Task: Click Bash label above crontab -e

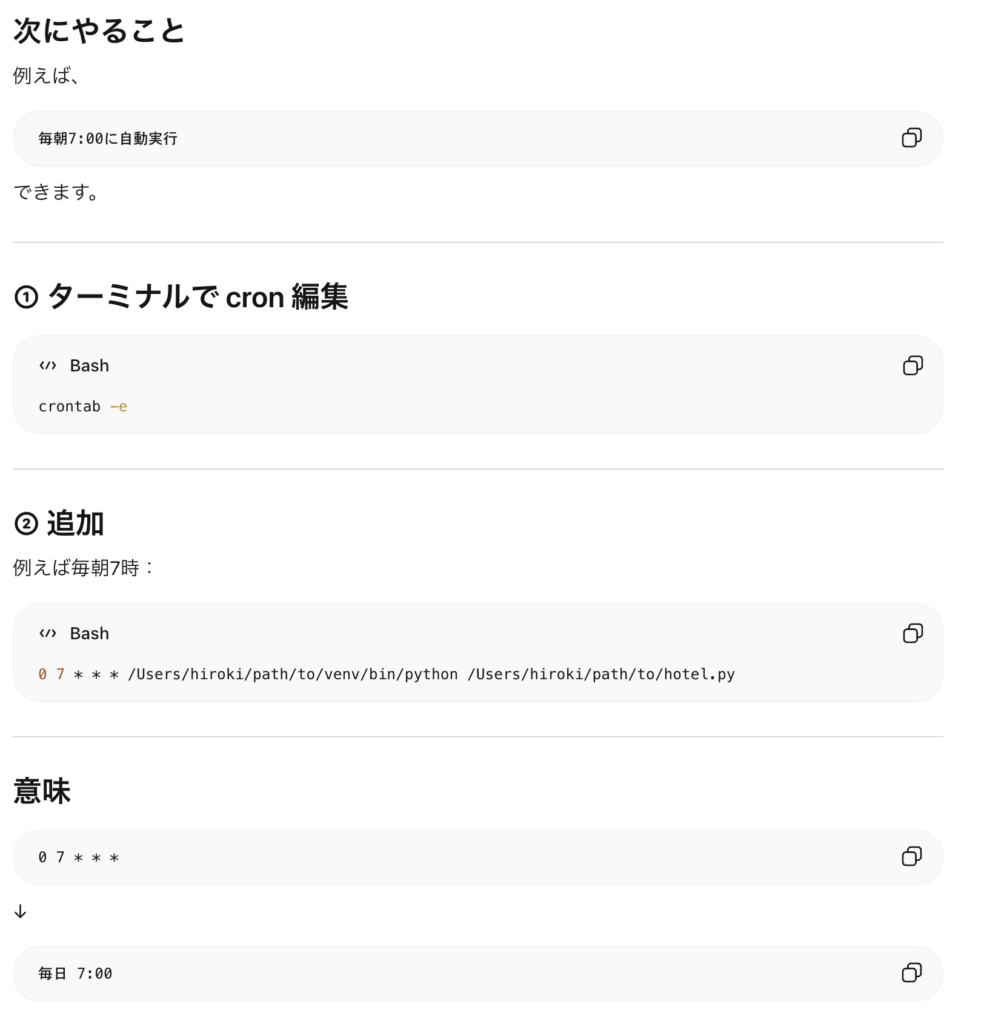Action: pyautogui.click(x=89, y=366)
